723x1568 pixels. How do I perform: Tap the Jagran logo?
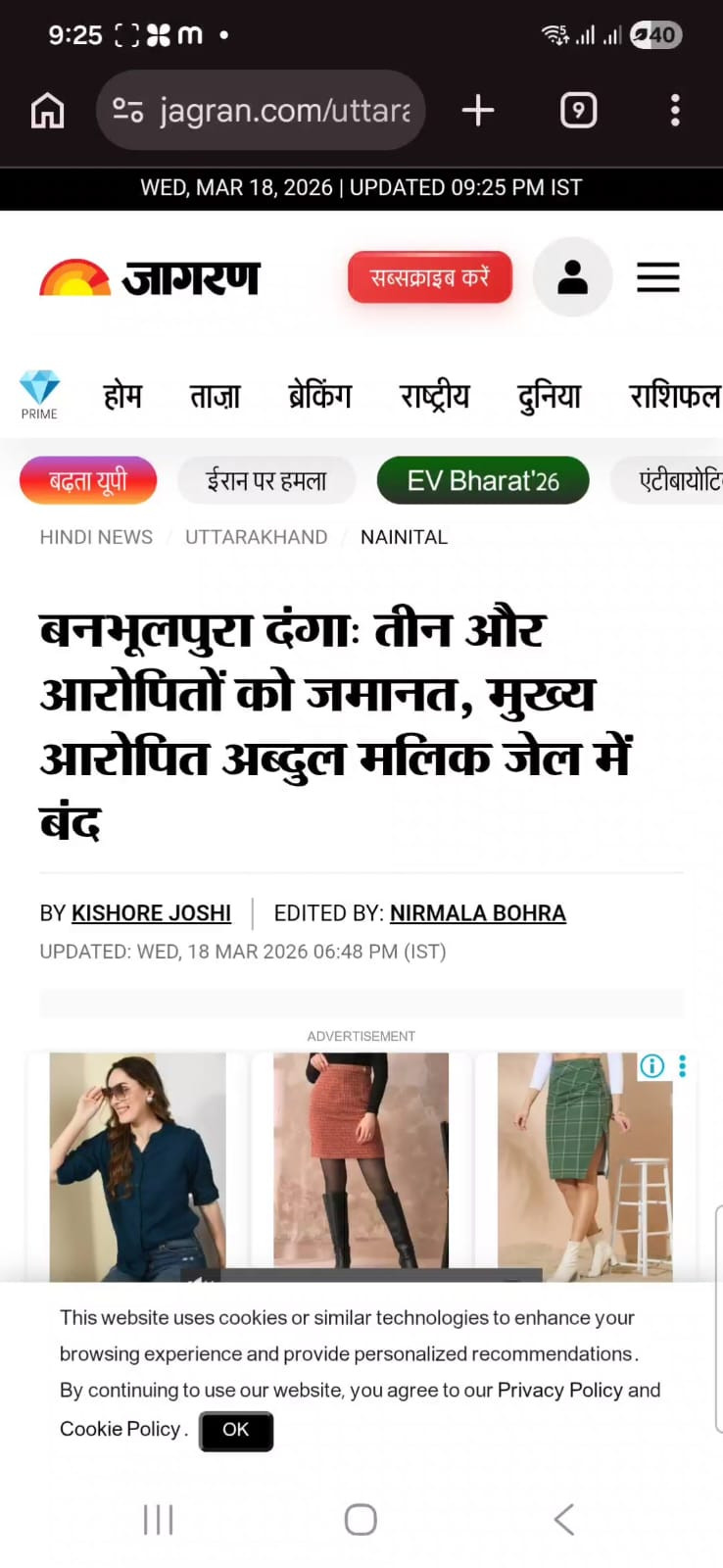(x=150, y=278)
